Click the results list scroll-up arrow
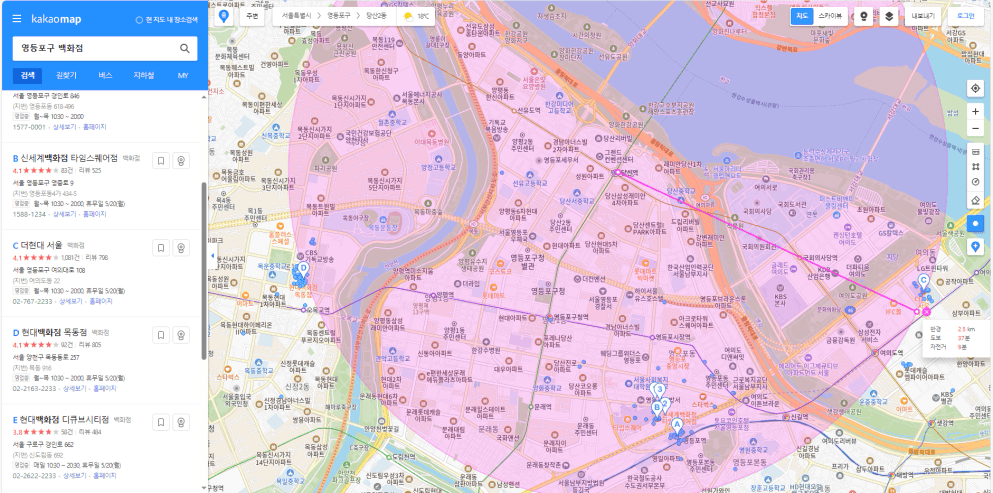This screenshot has width=993, height=493. pyautogui.click(x=203, y=98)
